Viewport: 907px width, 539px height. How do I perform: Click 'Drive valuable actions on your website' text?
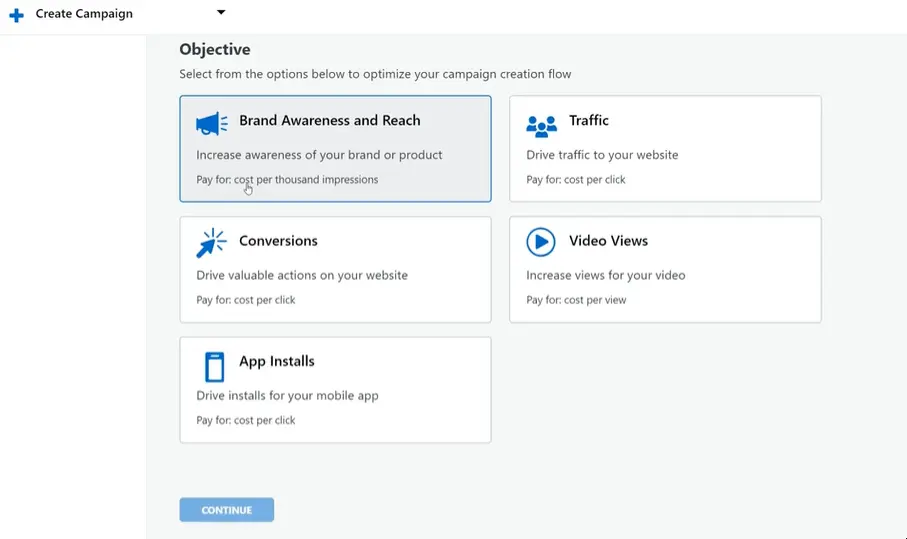302,275
